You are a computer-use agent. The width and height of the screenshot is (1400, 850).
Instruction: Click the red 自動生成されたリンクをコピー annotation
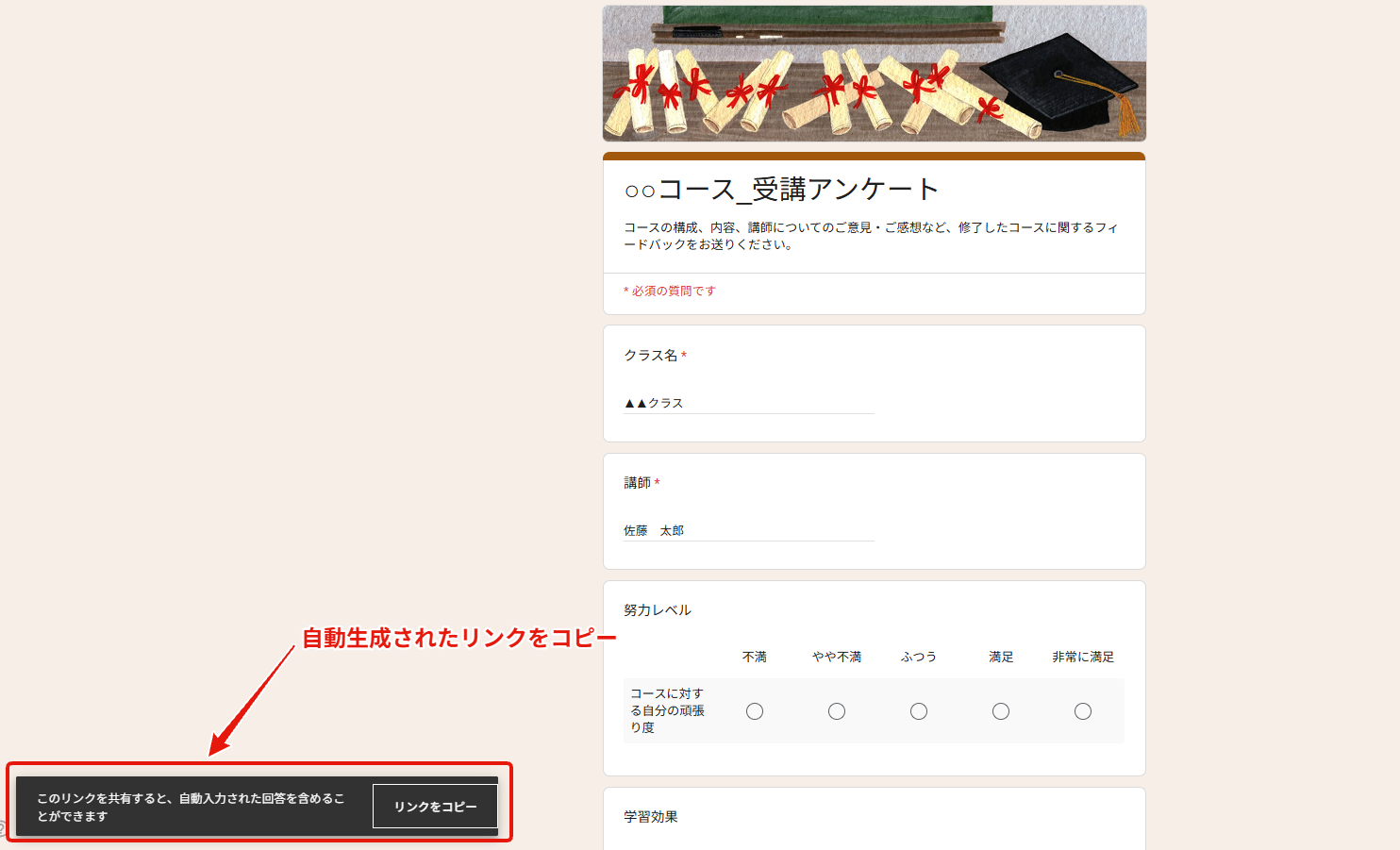click(x=458, y=638)
